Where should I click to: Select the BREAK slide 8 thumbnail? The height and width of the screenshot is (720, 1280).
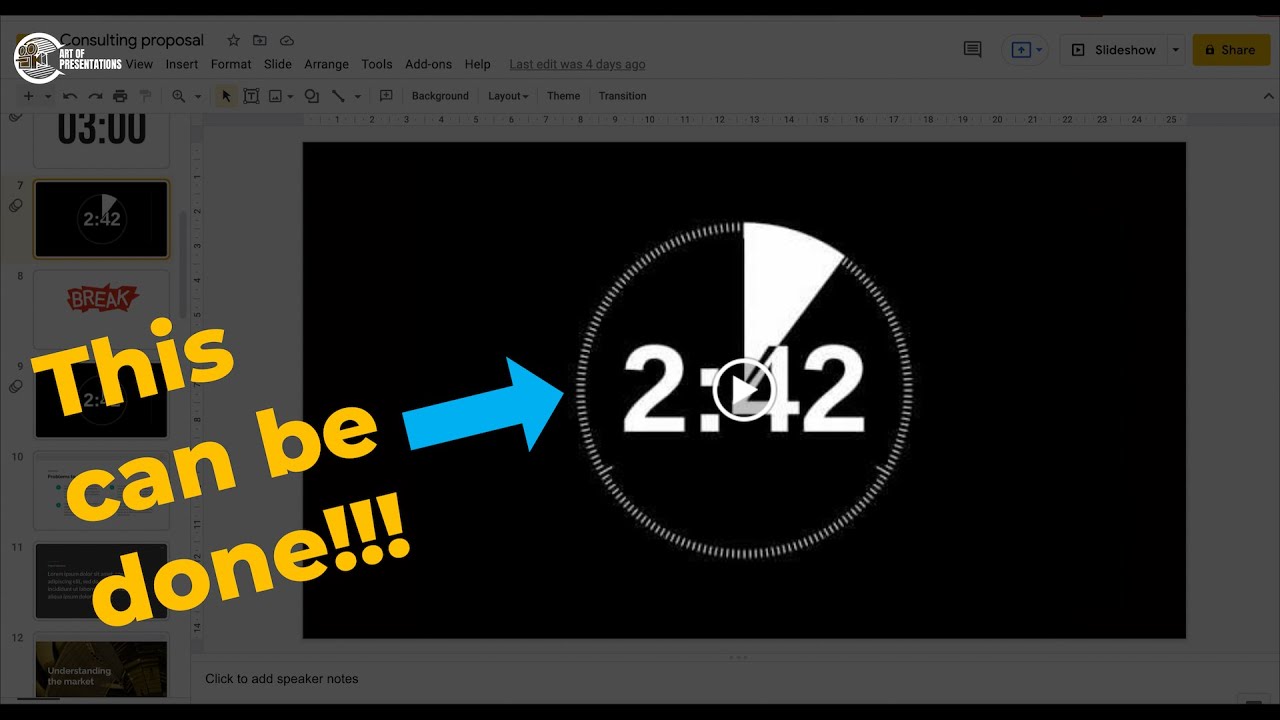[x=102, y=308]
